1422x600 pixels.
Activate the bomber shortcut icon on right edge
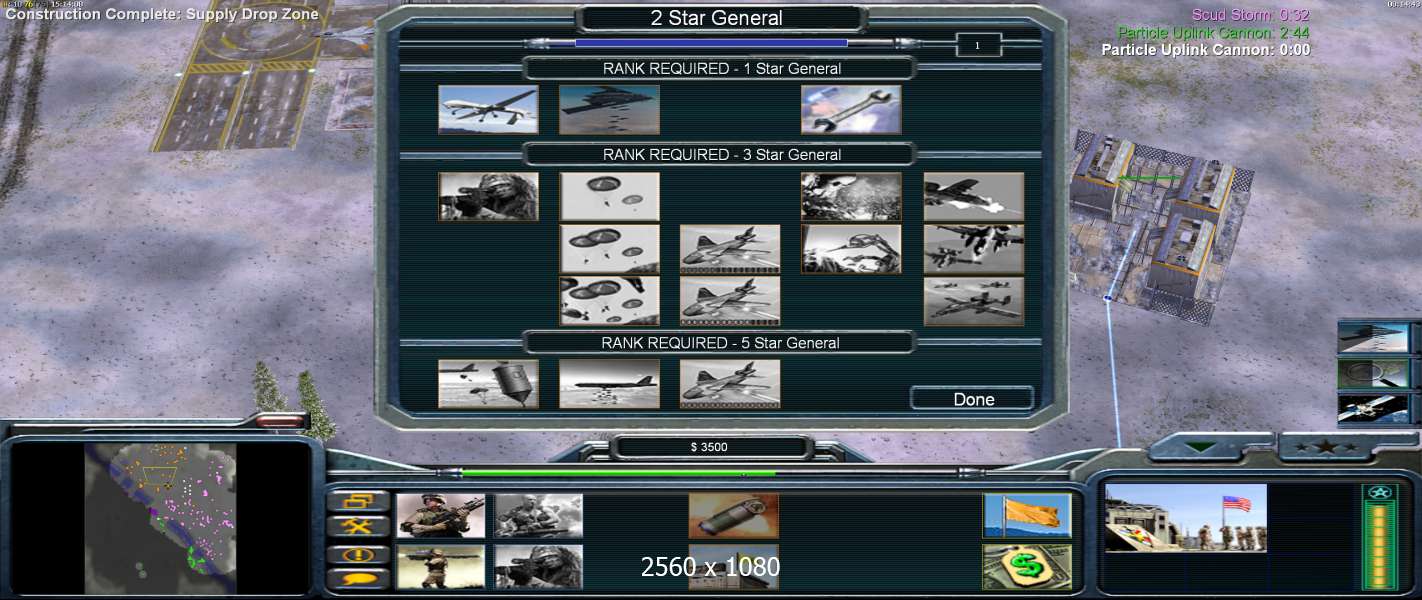coord(1373,338)
